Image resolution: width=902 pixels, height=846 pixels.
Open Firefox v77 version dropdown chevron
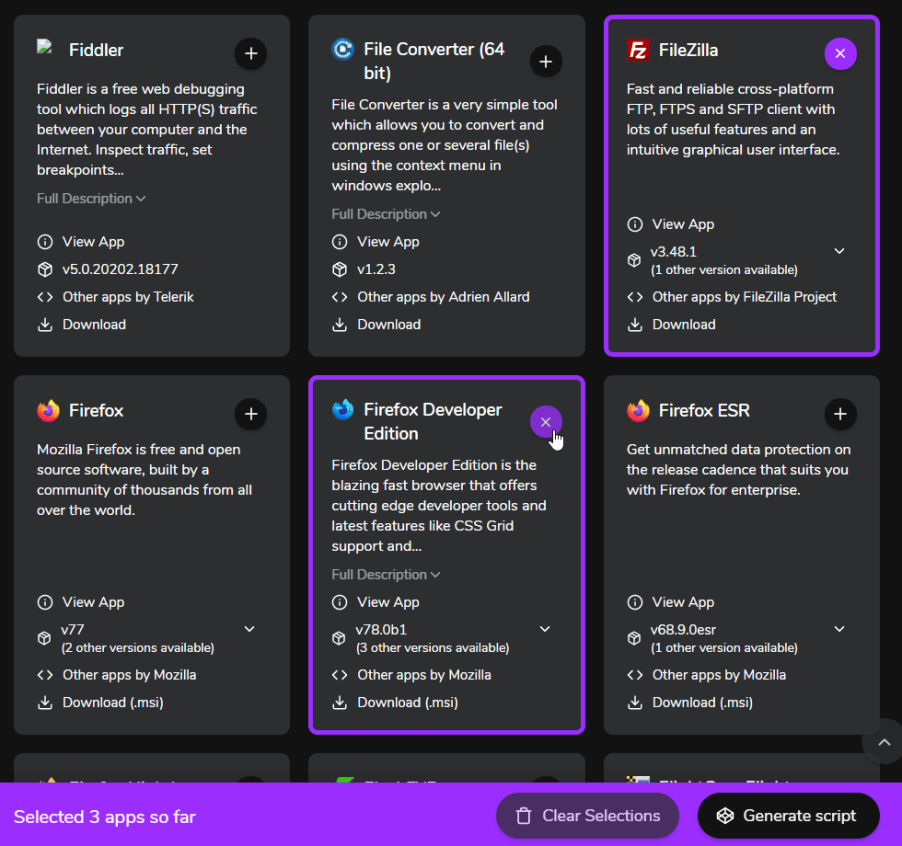250,629
